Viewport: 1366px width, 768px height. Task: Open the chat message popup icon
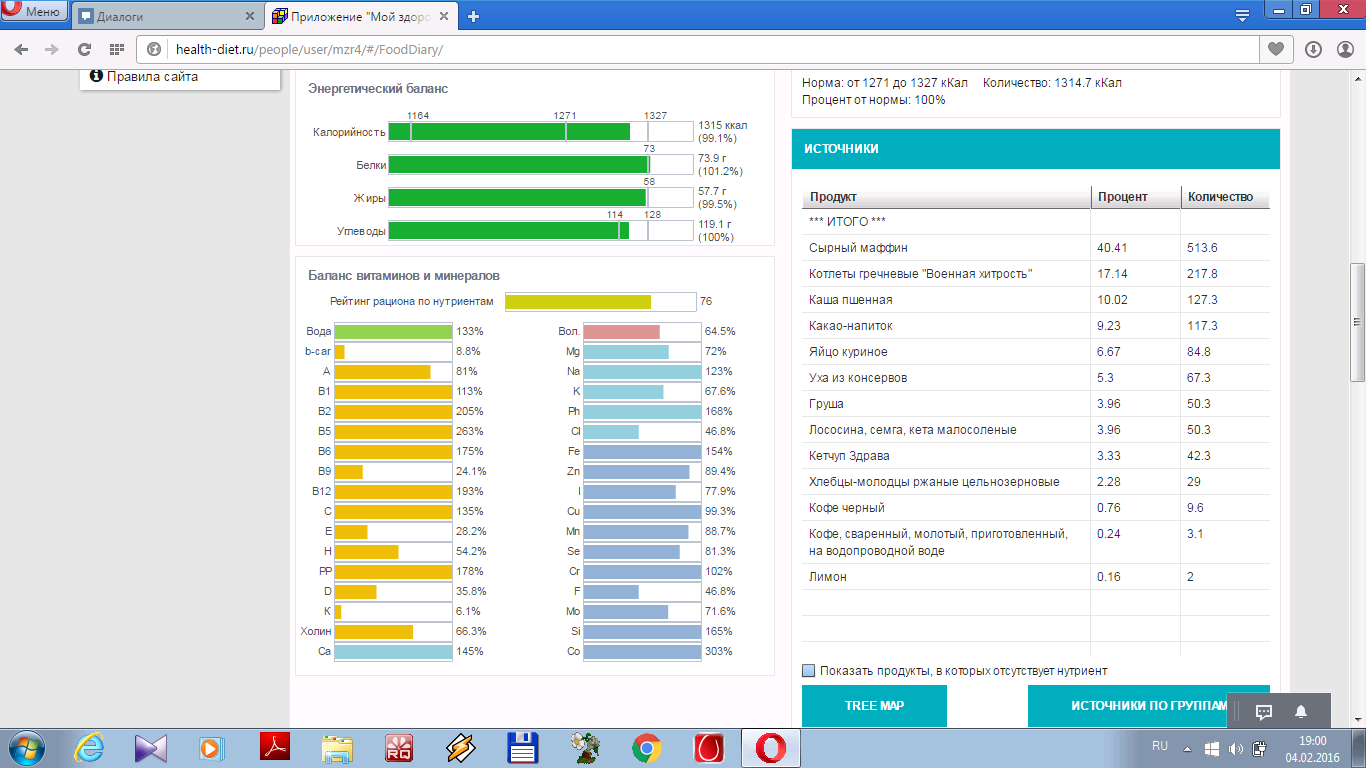point(1263,711)
